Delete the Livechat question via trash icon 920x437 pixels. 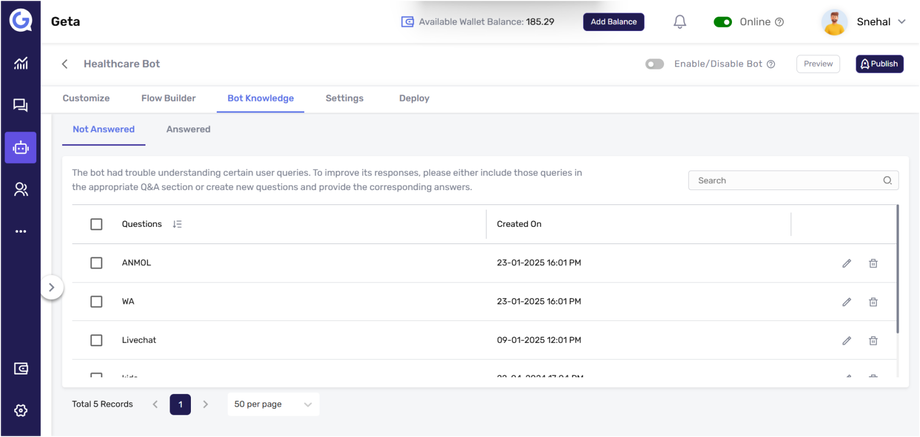pos(873,341)
